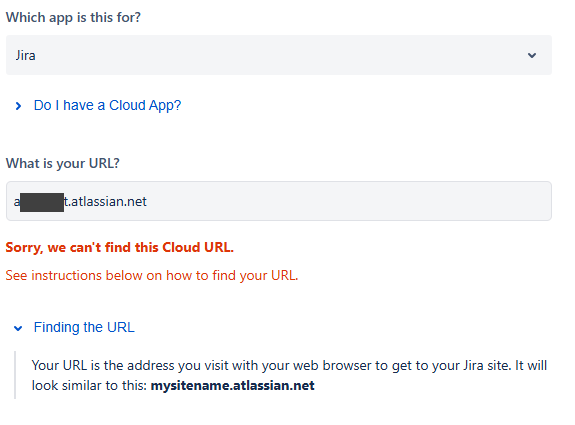
Task: Click the bold 'mysitename.atlassian.net' example text
Action: [x=232, y=386]
